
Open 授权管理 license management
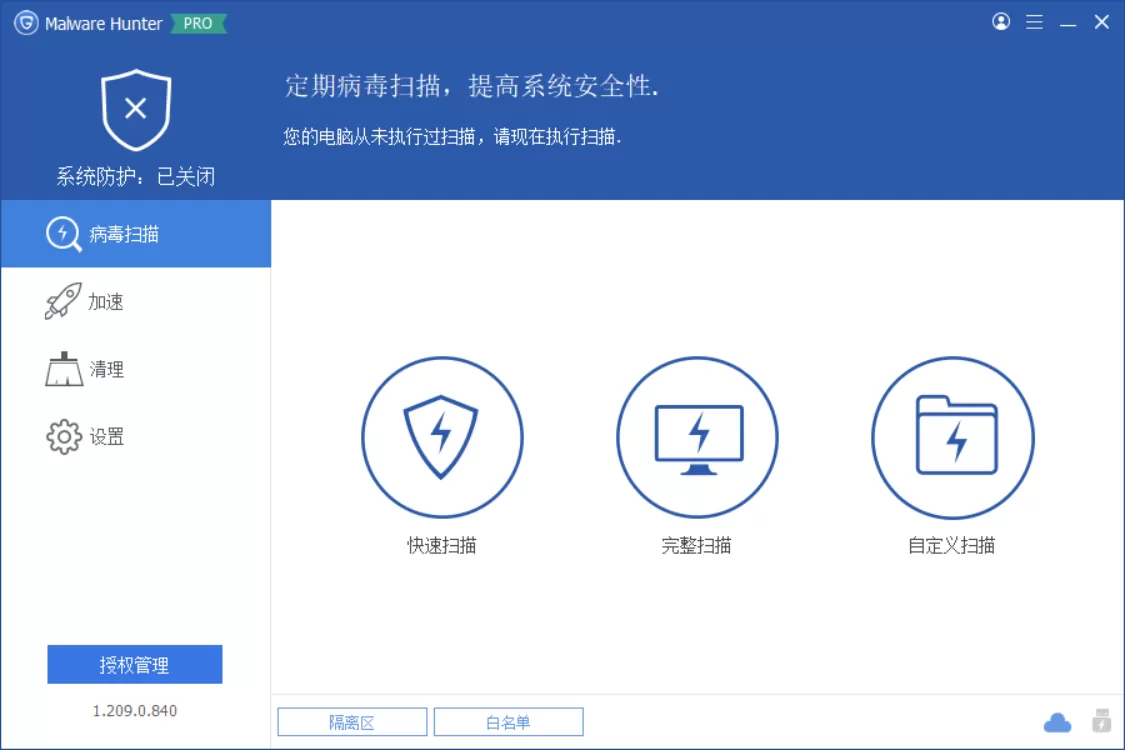coord(133,664)
